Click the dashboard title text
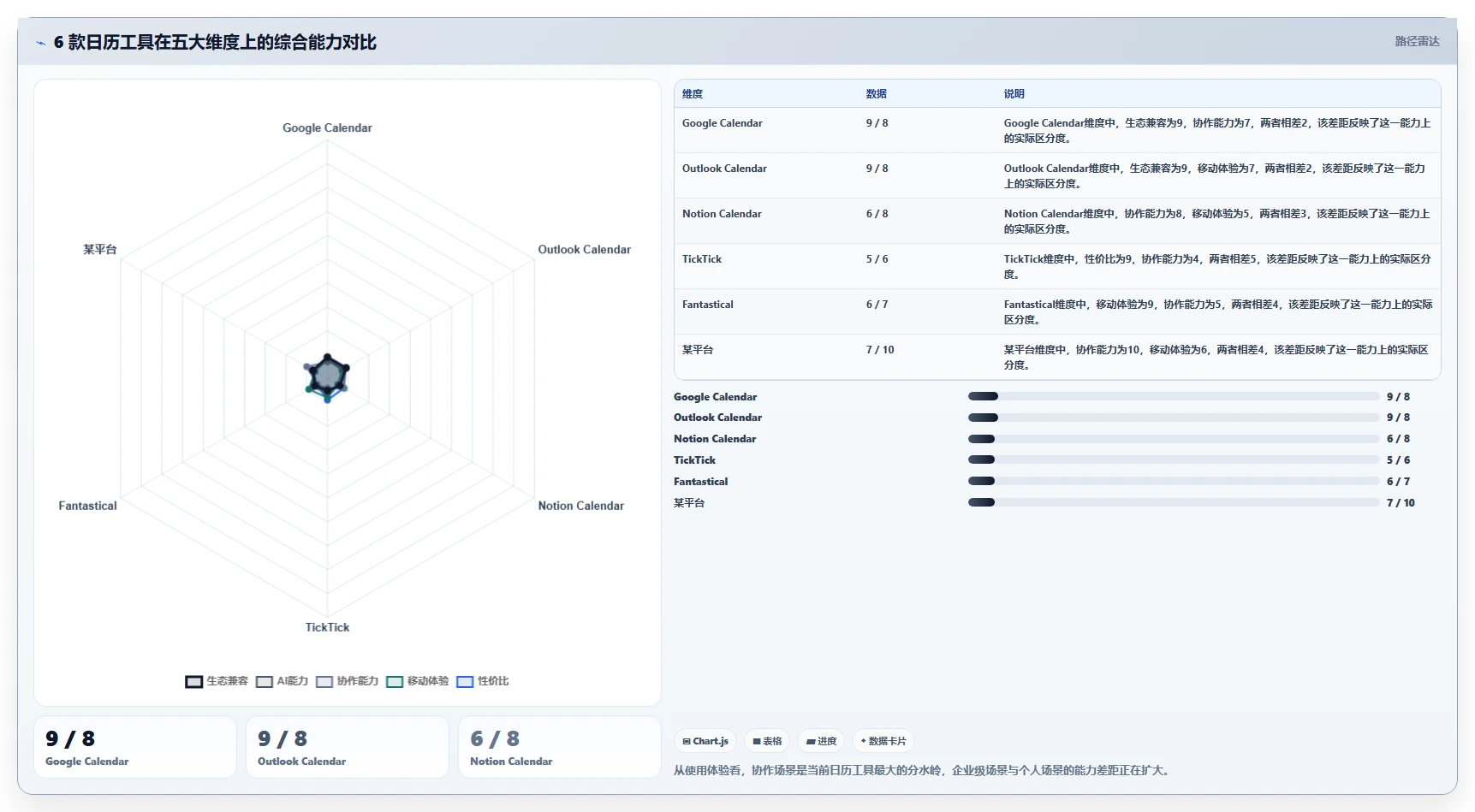1475x812 pixels. tap(215, 43)
